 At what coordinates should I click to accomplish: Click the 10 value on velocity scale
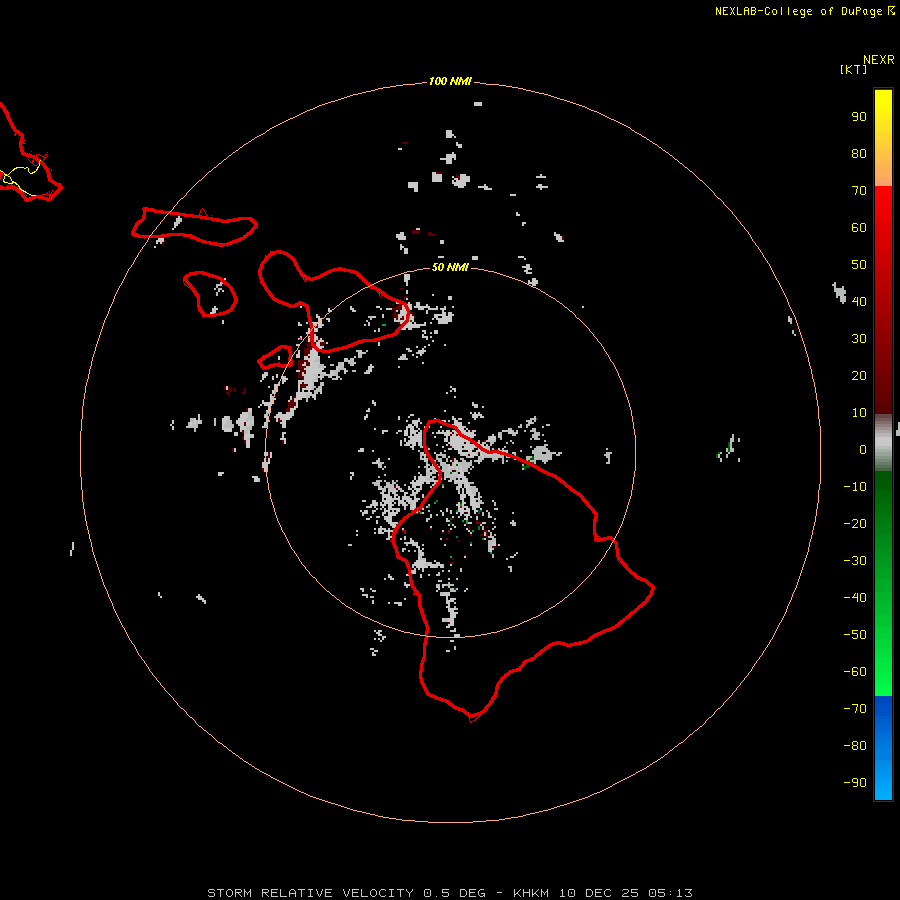859,413
